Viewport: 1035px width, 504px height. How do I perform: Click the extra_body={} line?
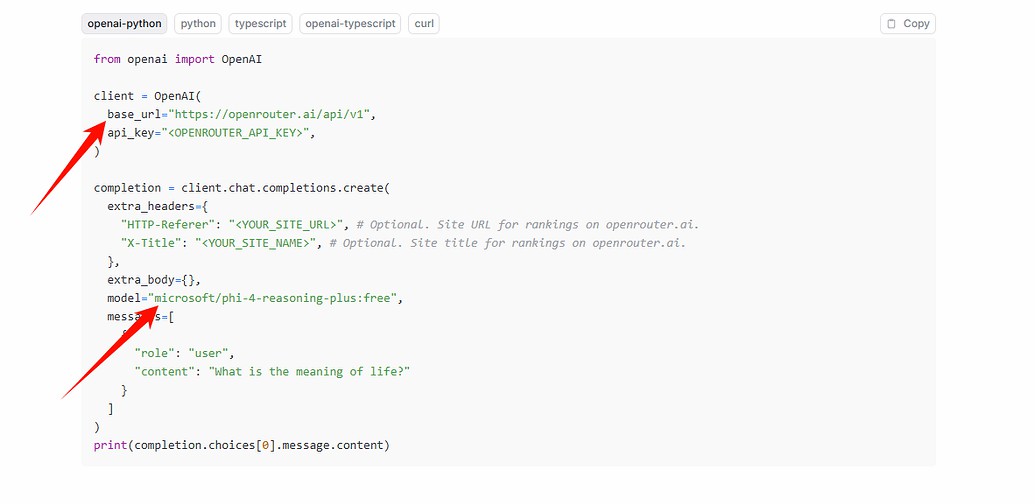click(154, 280)
